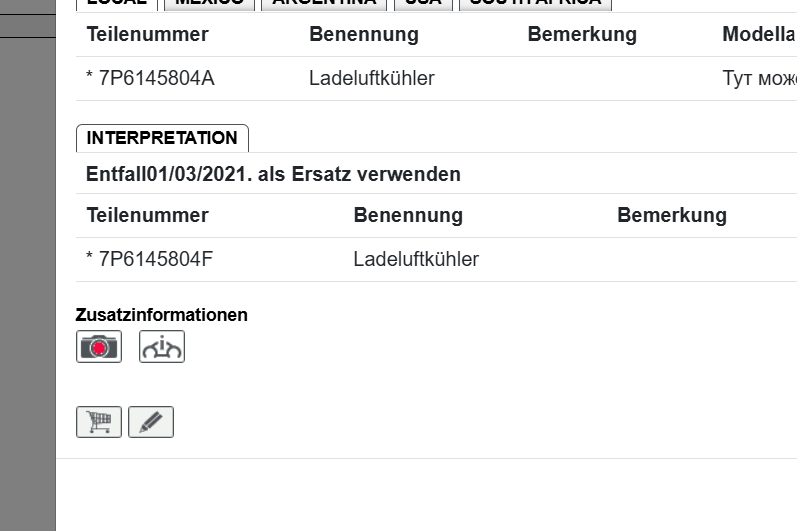Click the upper table's Teilenummer header
Screen dimensions: 797x531
click(x=147, y=34)
